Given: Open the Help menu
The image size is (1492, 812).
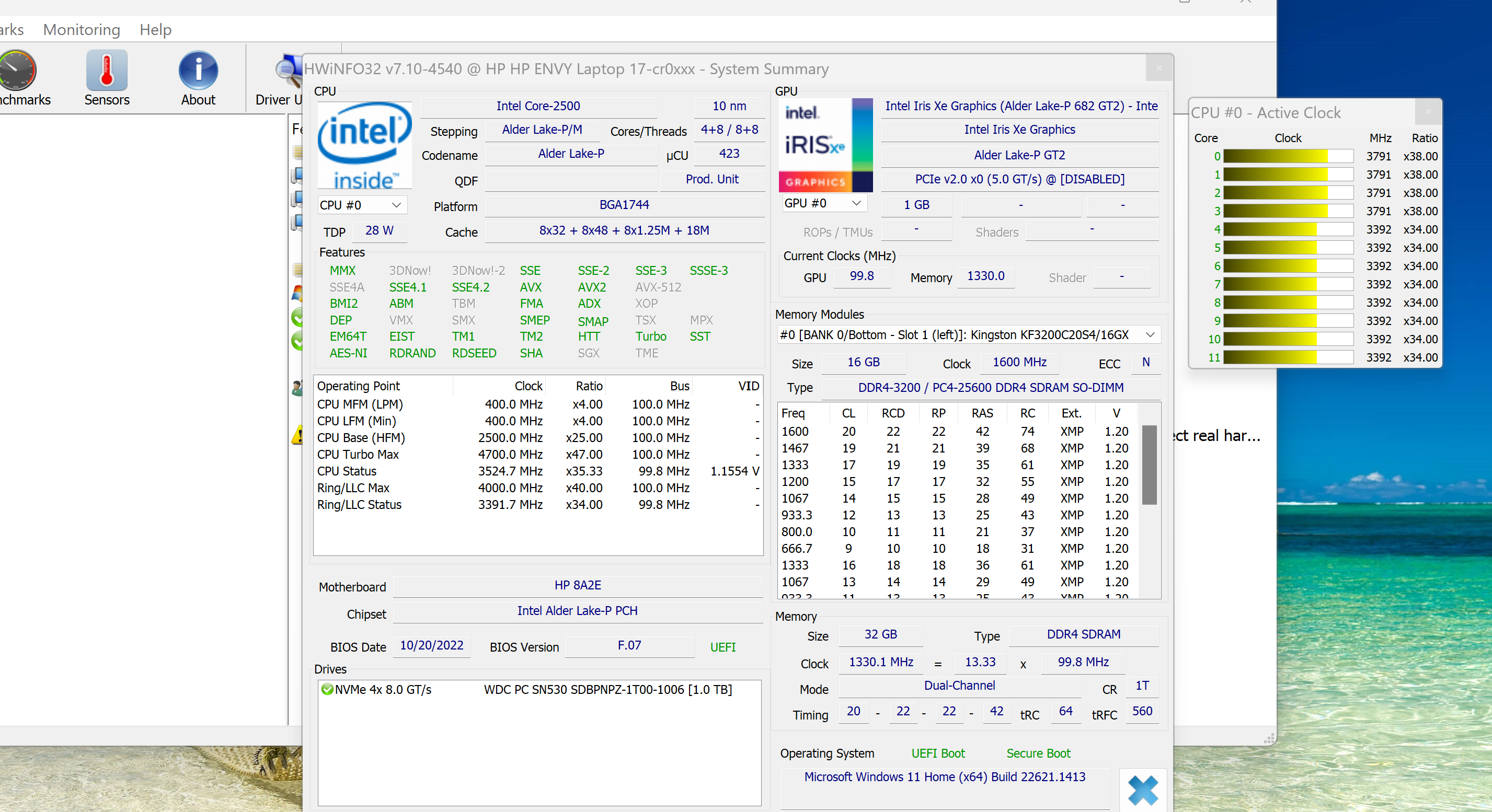Looking at the screenshot, I should 155,29.
